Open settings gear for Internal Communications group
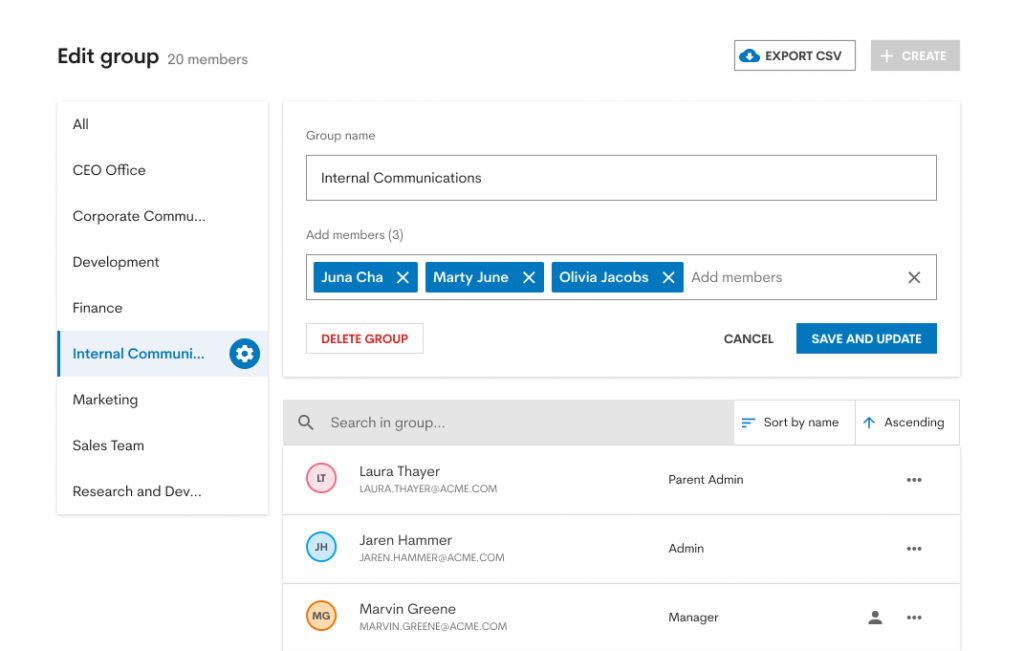1024x651 pixels. [244, 353]
